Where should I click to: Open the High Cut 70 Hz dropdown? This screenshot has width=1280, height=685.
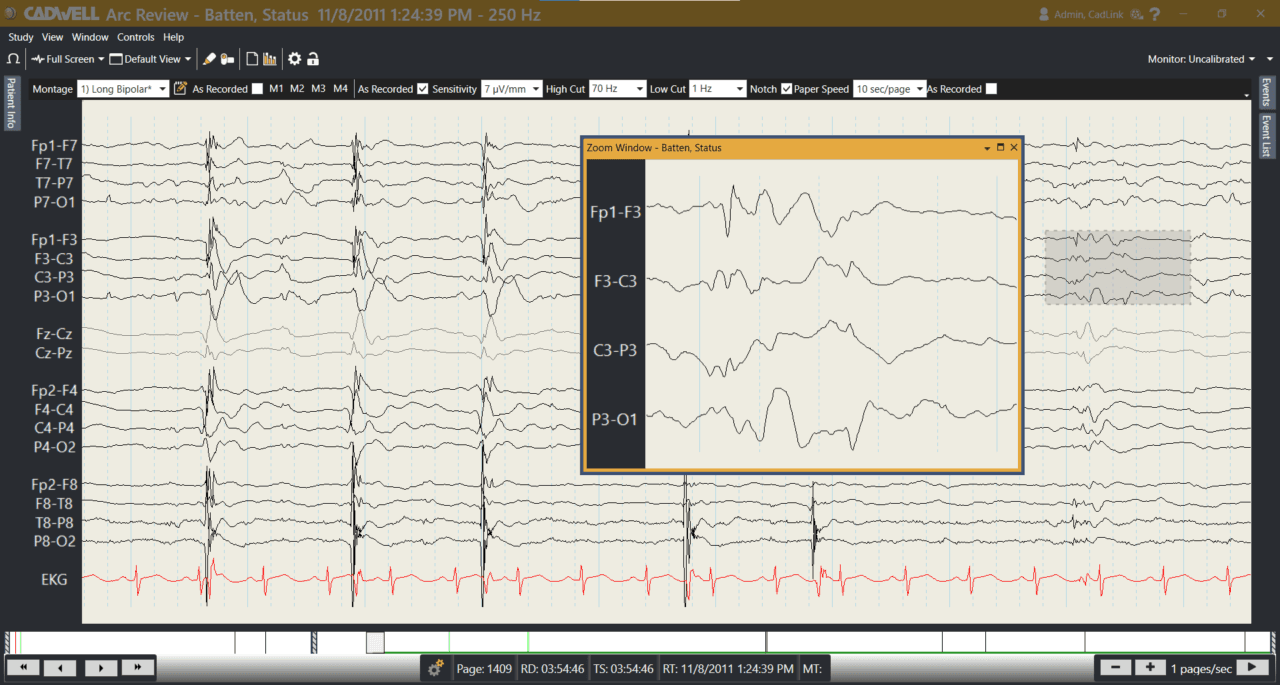[x=617, y=89]
